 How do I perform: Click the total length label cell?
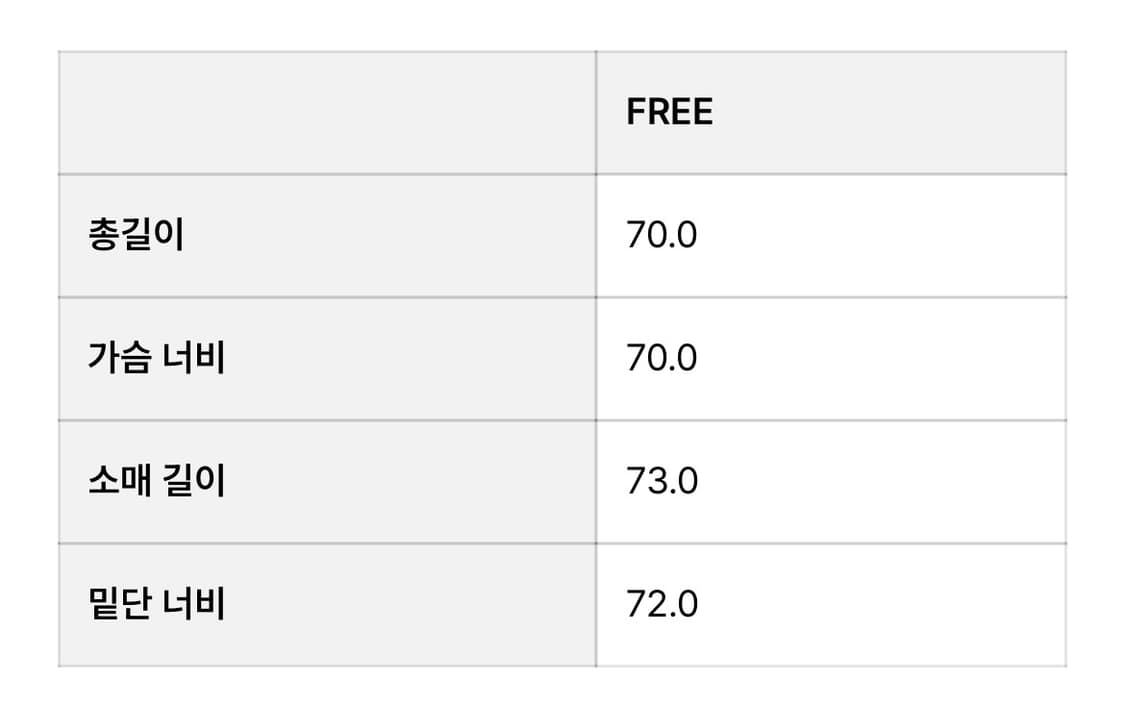coord(327,236)
